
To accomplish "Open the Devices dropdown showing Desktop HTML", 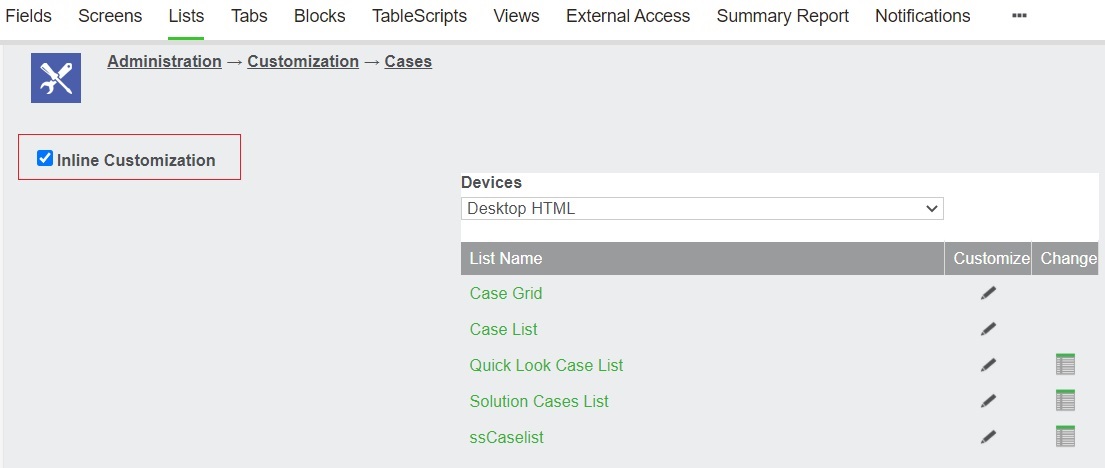I will point(702,209).
